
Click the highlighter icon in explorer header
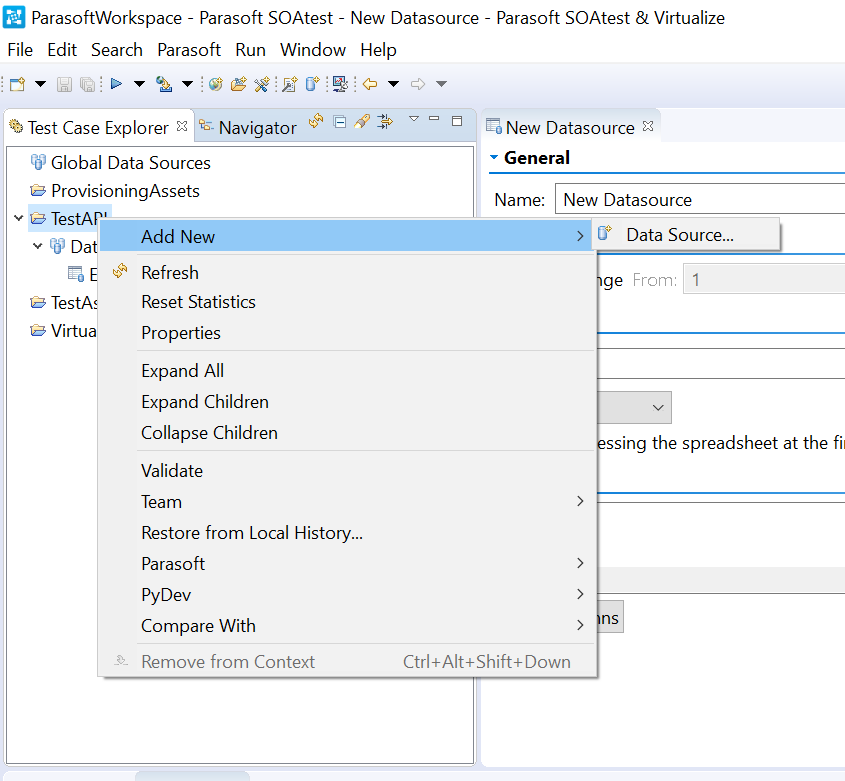pyautogui.click(x=362, y=121)
